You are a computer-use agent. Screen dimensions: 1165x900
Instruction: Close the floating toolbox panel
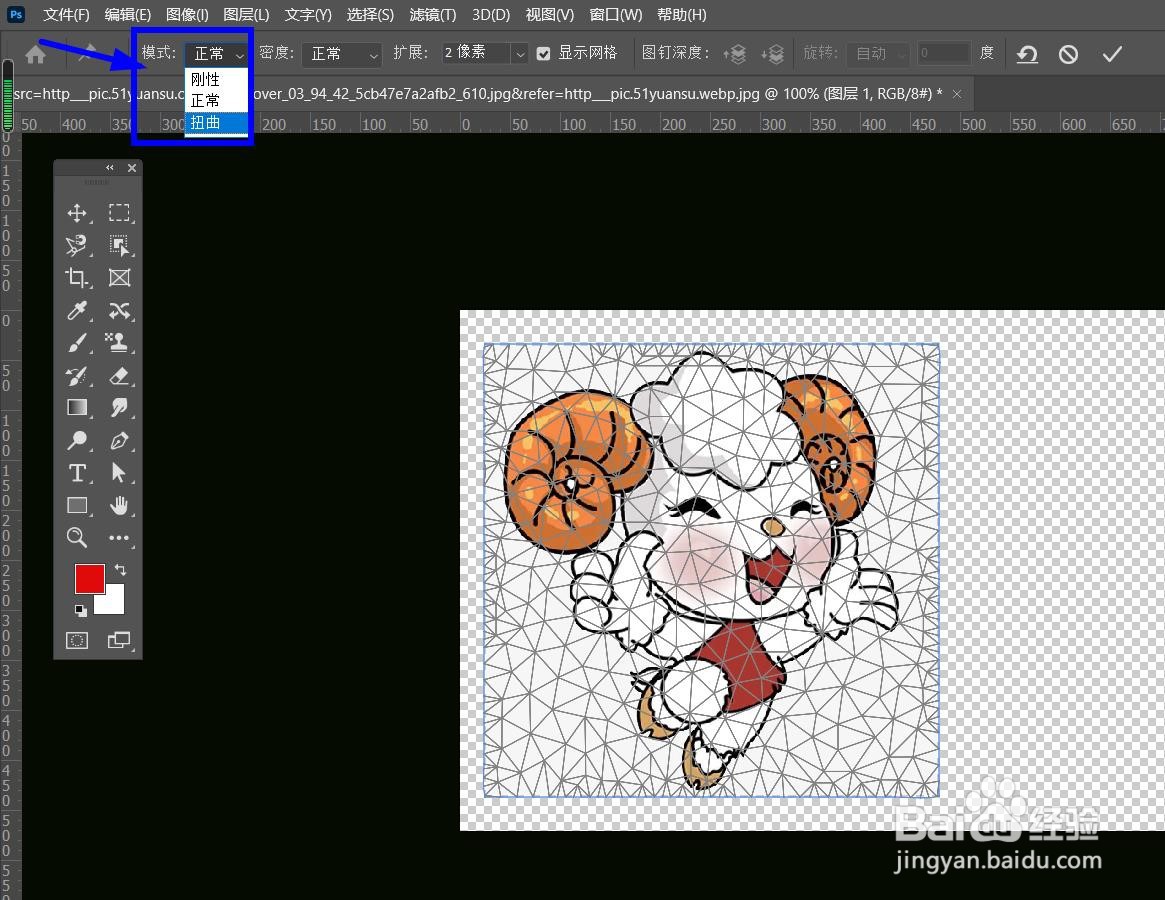[x=132, y=168]
